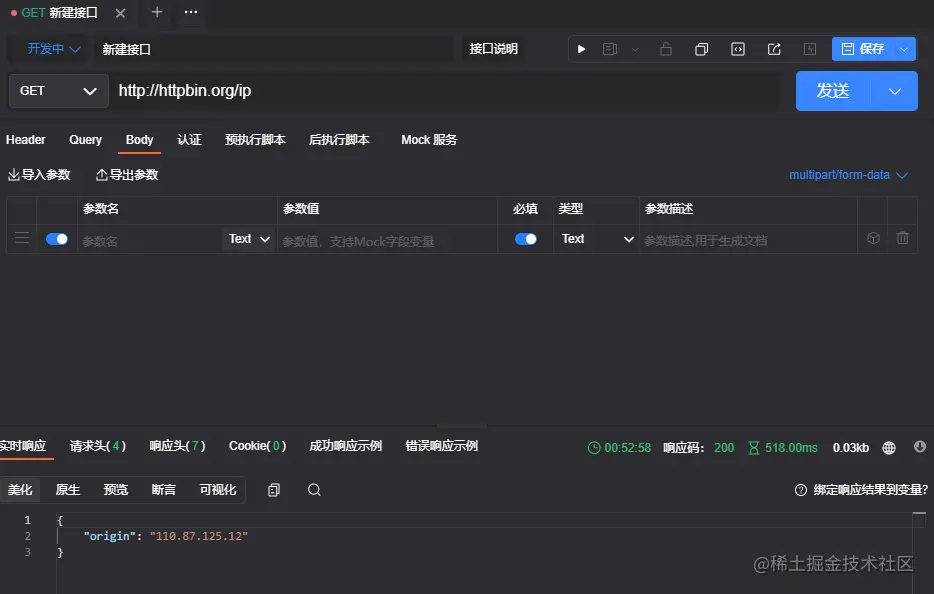The height and width of the screenshot is (594, 934).
Task: Close the GET 新建接口 tab
Action: pyautogui.click(x=120, y=13)
